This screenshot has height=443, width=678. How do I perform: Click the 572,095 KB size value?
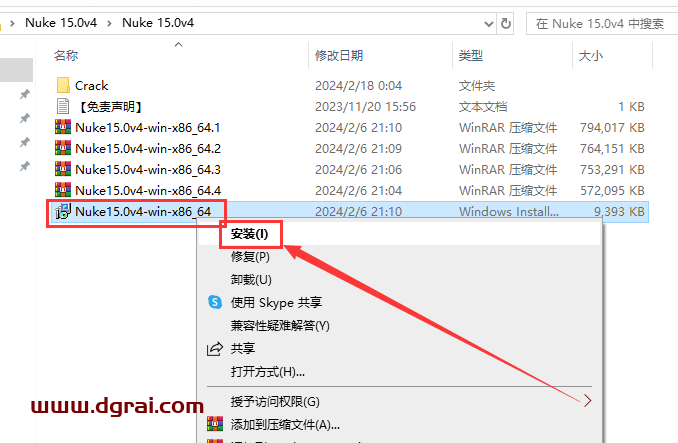(x=612, y=191)
